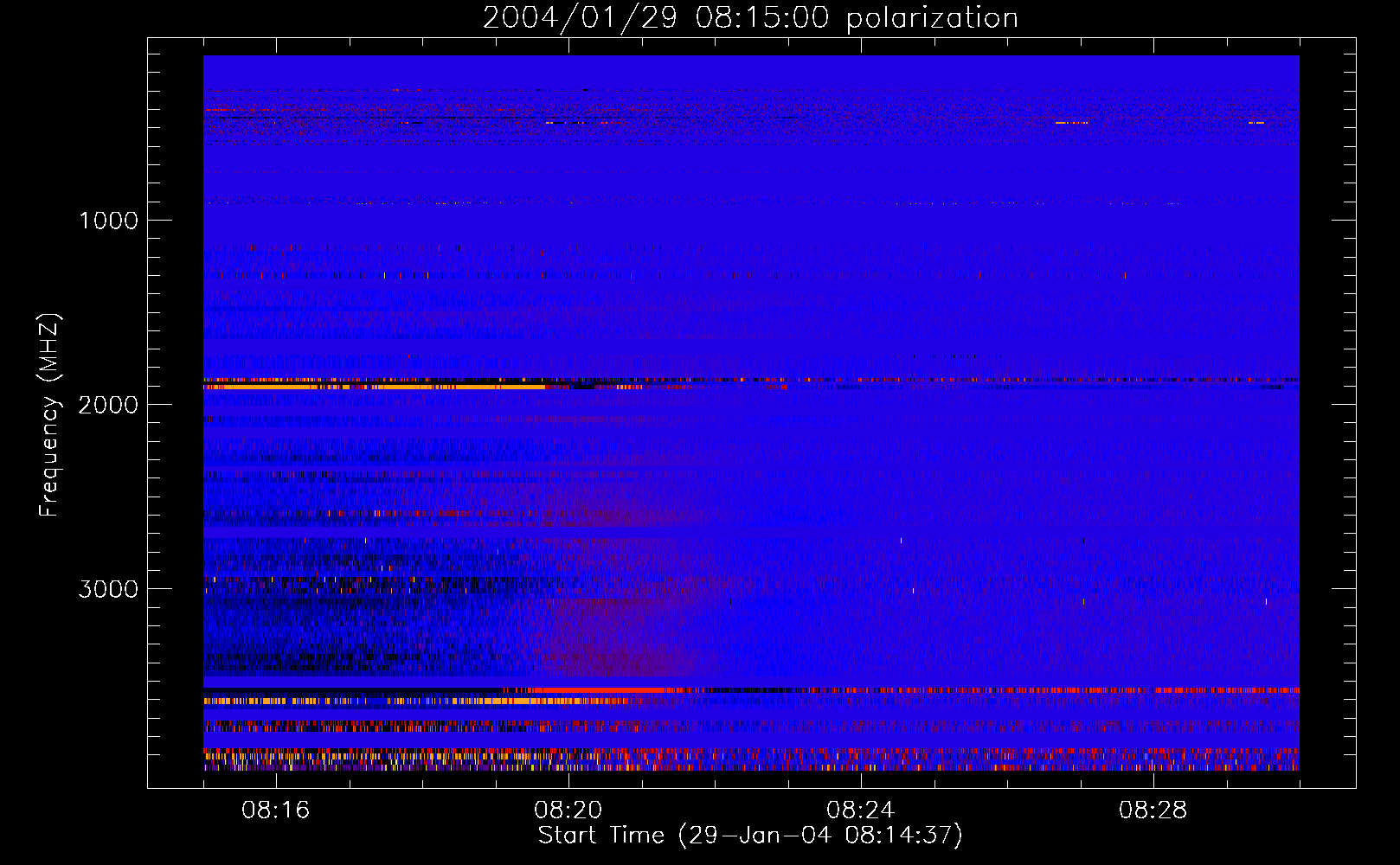
Task: Click the plot title '2004/01/29 08:15:00 polarization'
Action: 750,17
